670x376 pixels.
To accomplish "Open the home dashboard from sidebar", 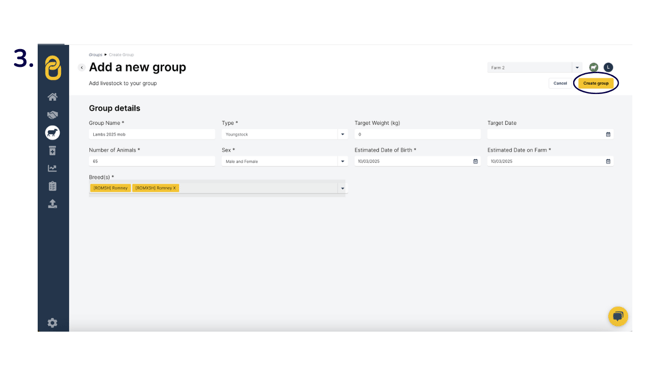I will click(52, 97).
